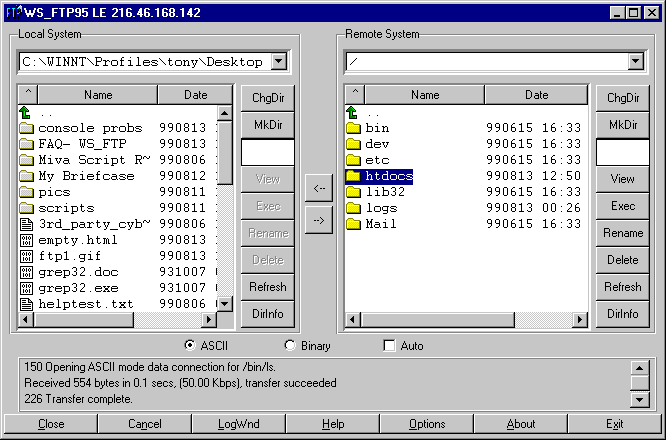This screenshot has width=666, height=440.
Task: Click the bottom Close button
Action: (x=51, y=424)
